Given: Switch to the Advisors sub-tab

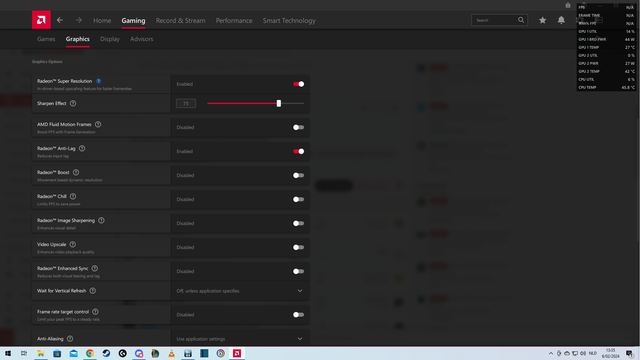Looking at the screenshot, I should 142,39.
